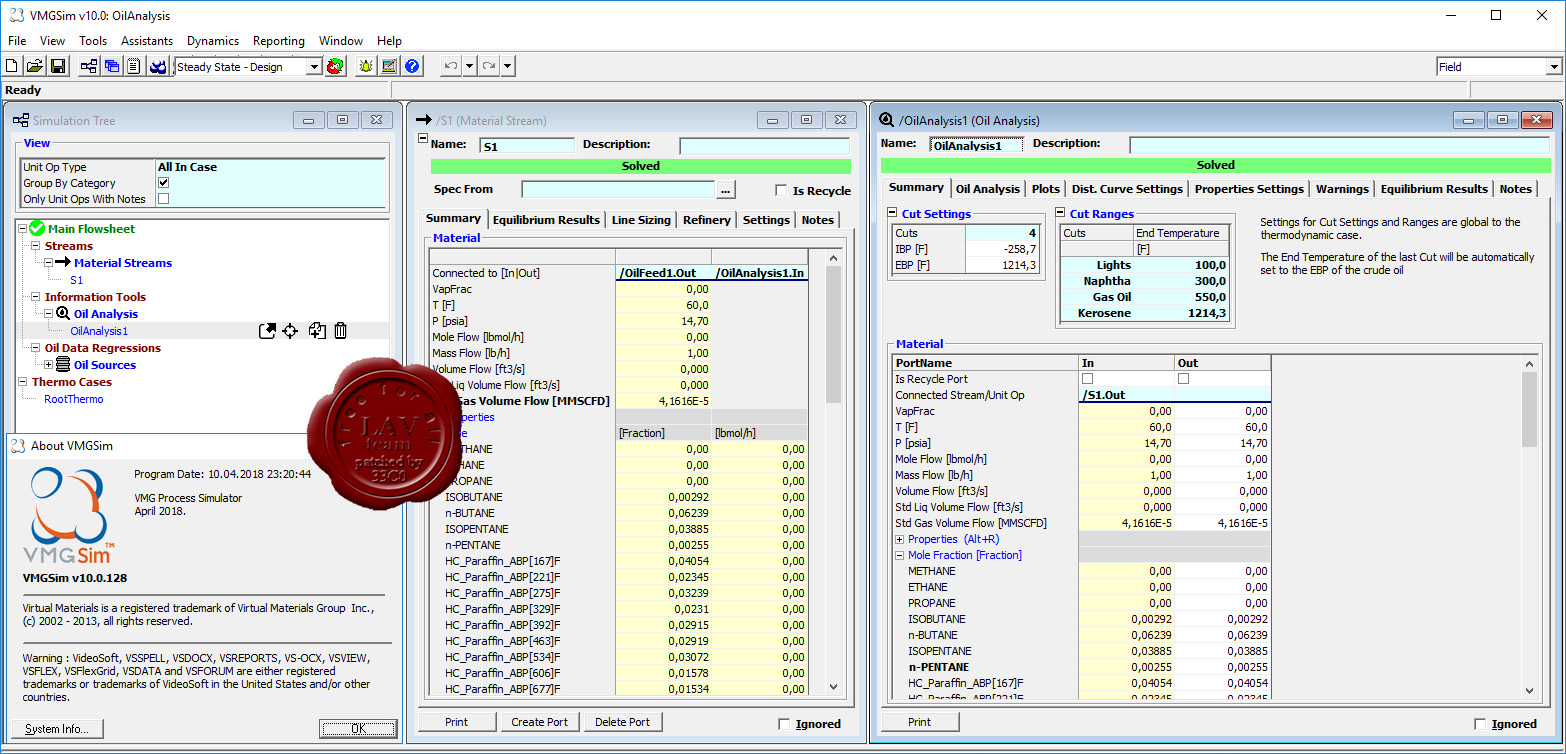
Task: Open the Dist. Curve Settings tab
Action: coord(1127,189)
